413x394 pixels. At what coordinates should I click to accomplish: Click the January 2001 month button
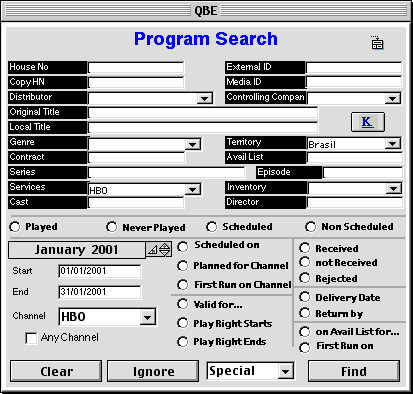coord(77,250)
